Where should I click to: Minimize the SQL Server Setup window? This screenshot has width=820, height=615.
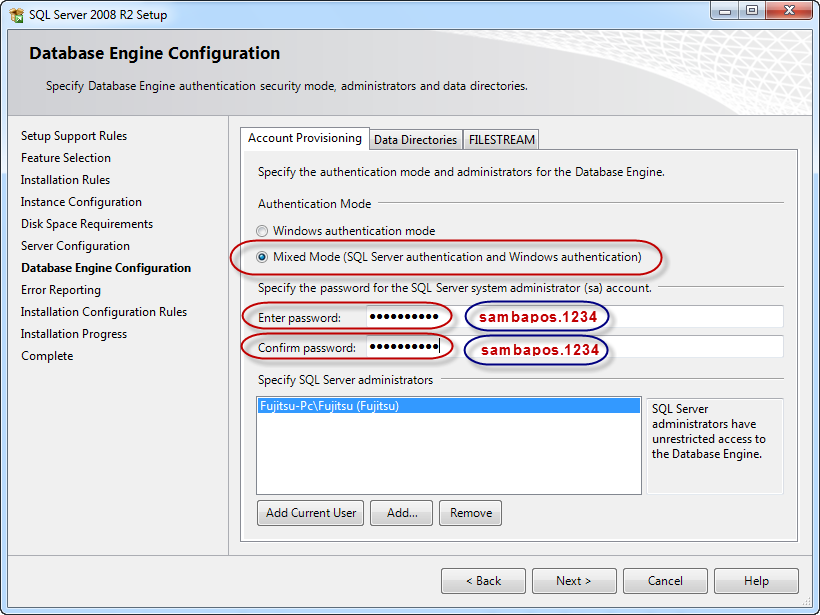pos(725,10)
